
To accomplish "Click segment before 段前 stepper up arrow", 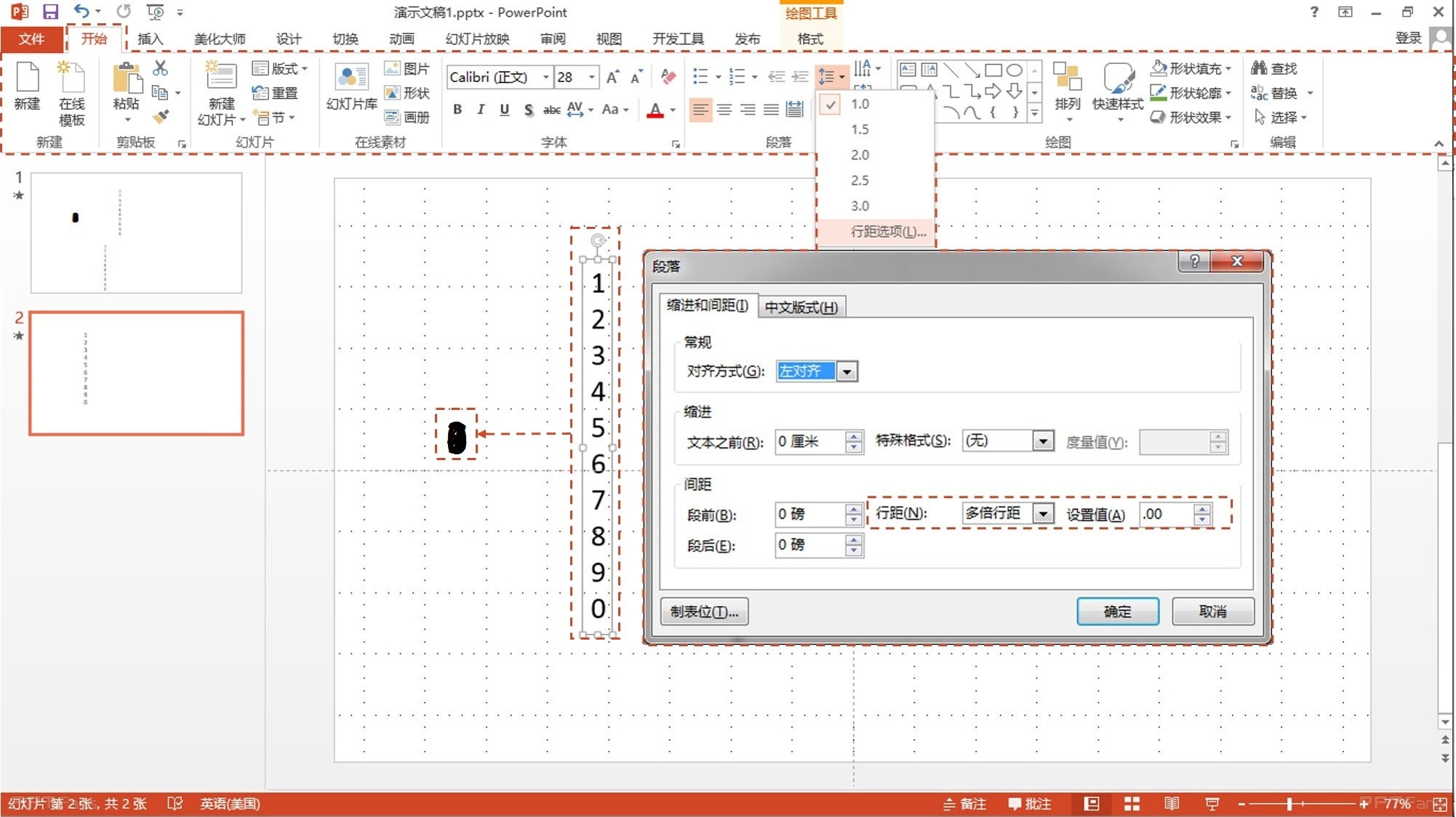I will pyautogui.click(x=855, y=508).
